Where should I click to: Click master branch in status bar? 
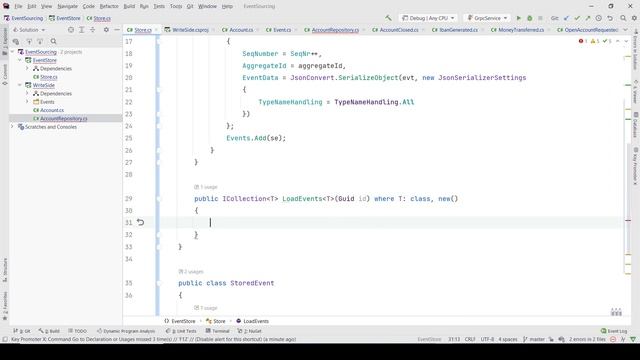pyautogui.click(x=534, y=339)
